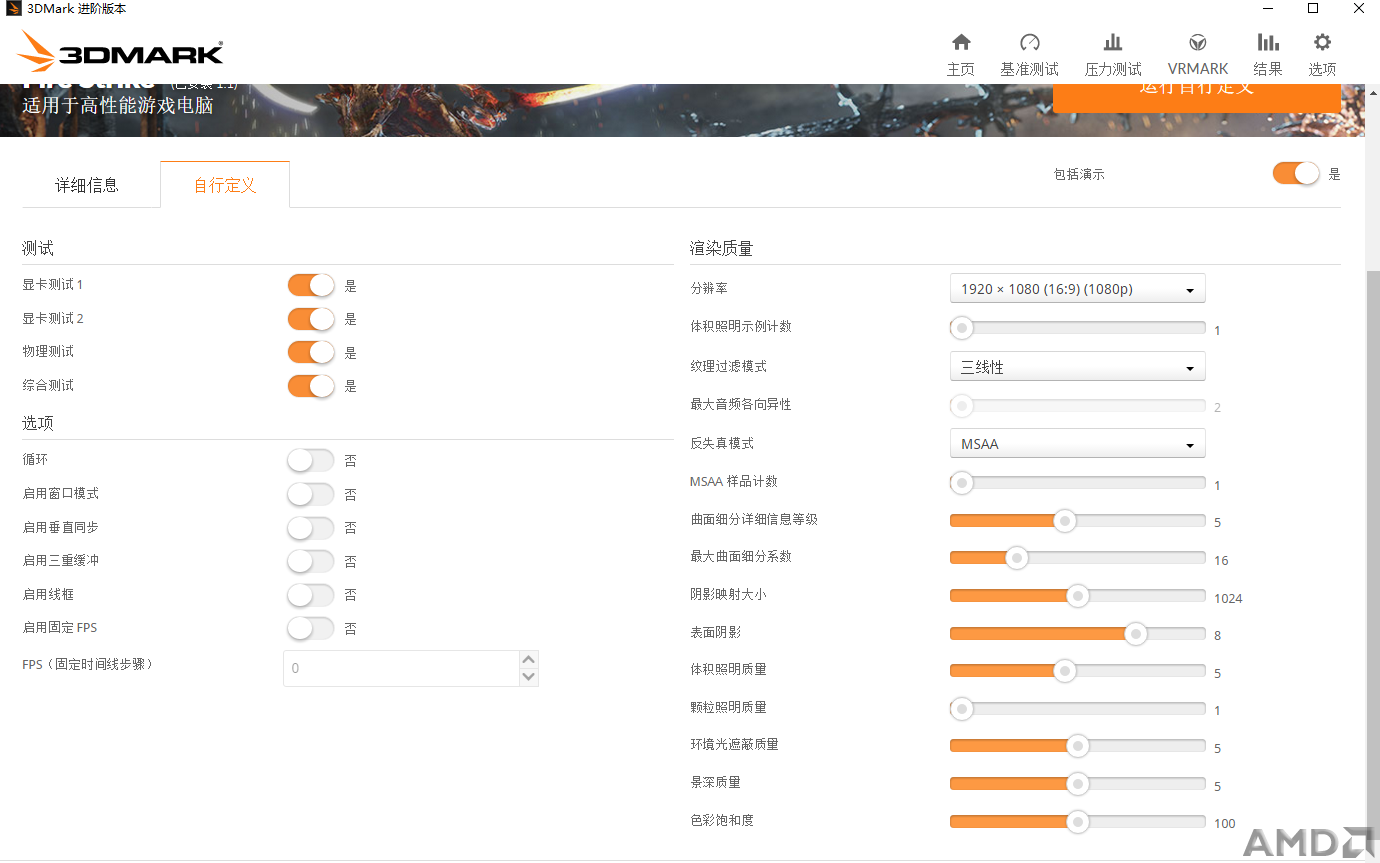Viewport: 1380px width, 863px height.
Task: Increase FPS value with the up arrow
Action: [529, 659]
